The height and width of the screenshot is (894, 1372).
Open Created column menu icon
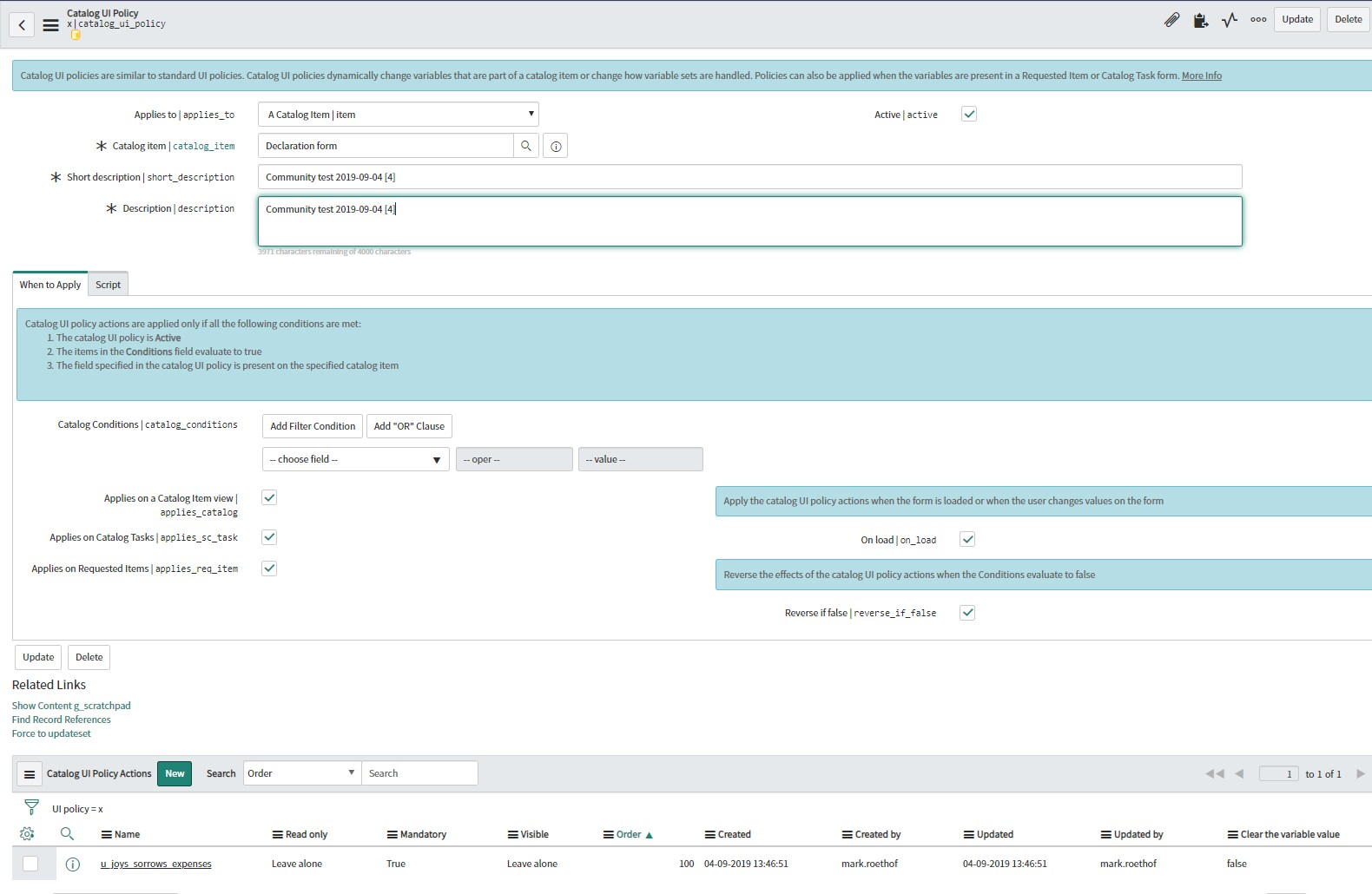click(710, 835)
